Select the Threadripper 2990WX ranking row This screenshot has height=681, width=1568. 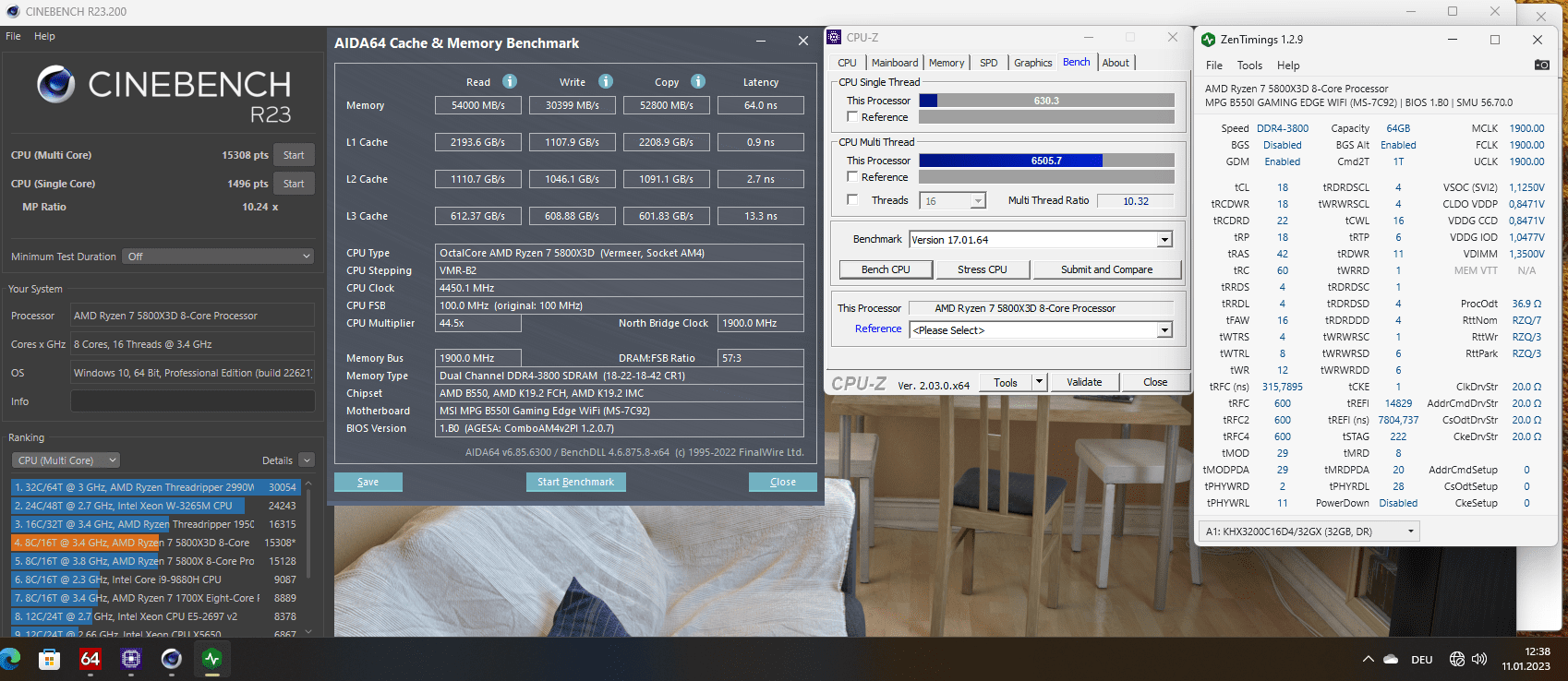pos(155,487)
